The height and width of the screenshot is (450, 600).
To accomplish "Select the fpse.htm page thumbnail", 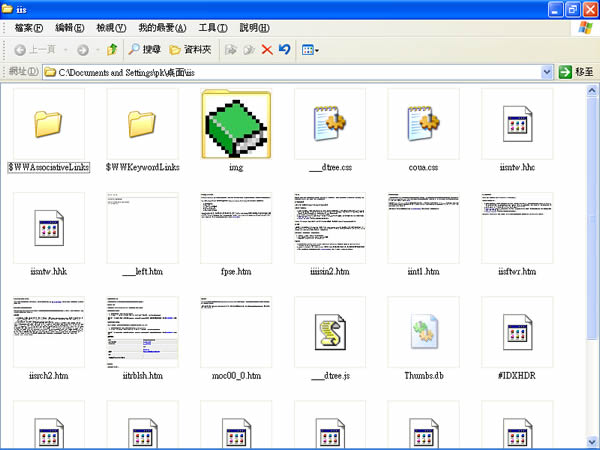I will pyautogui.click(x=236, y=228).
